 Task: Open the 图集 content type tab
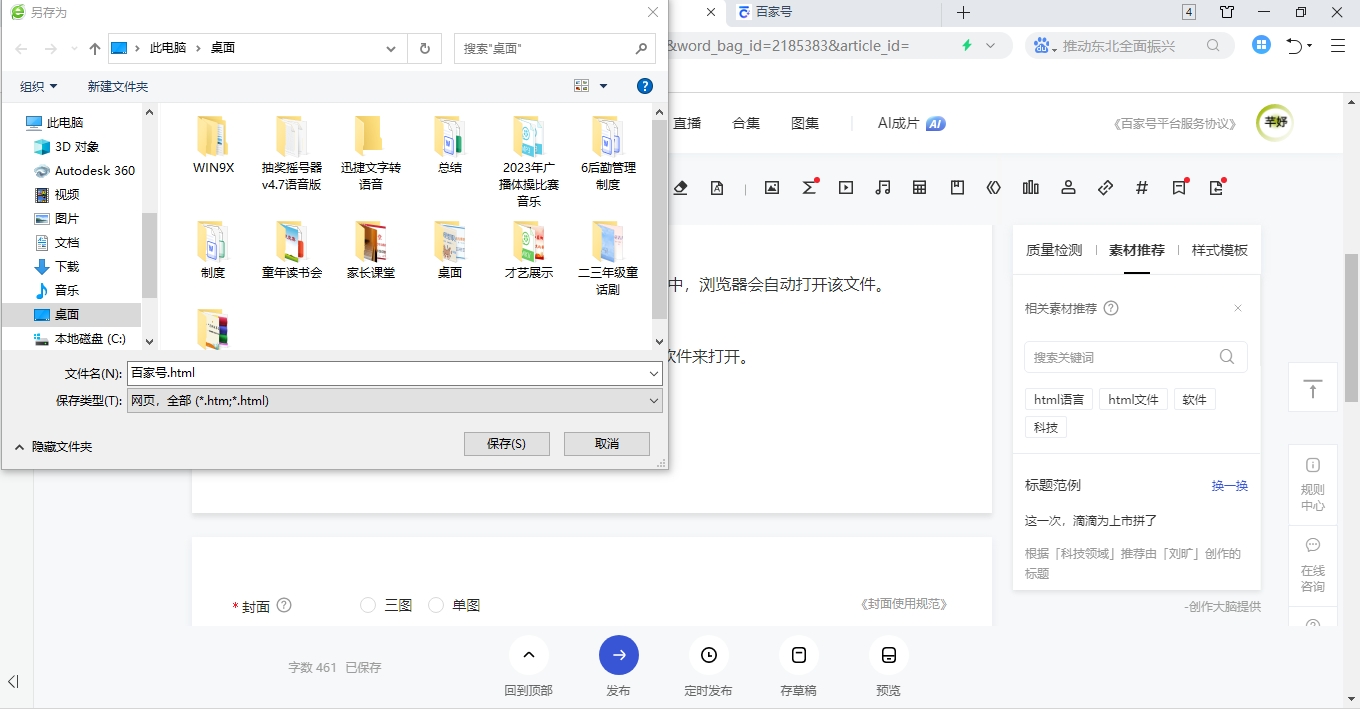805,123
